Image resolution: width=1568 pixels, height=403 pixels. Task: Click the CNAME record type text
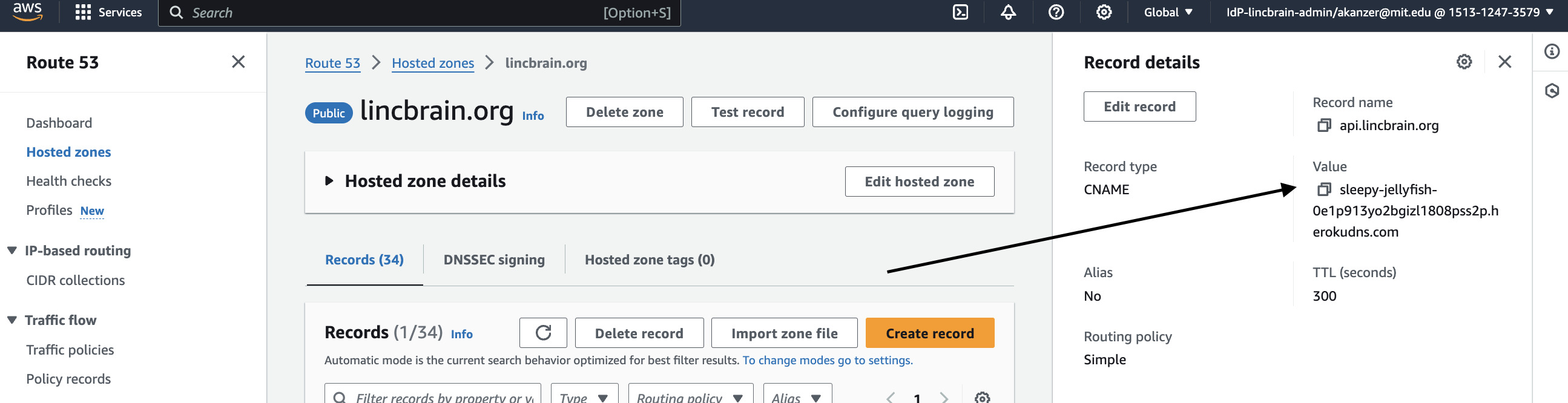pyautogui.click(x=1106, y=190)
